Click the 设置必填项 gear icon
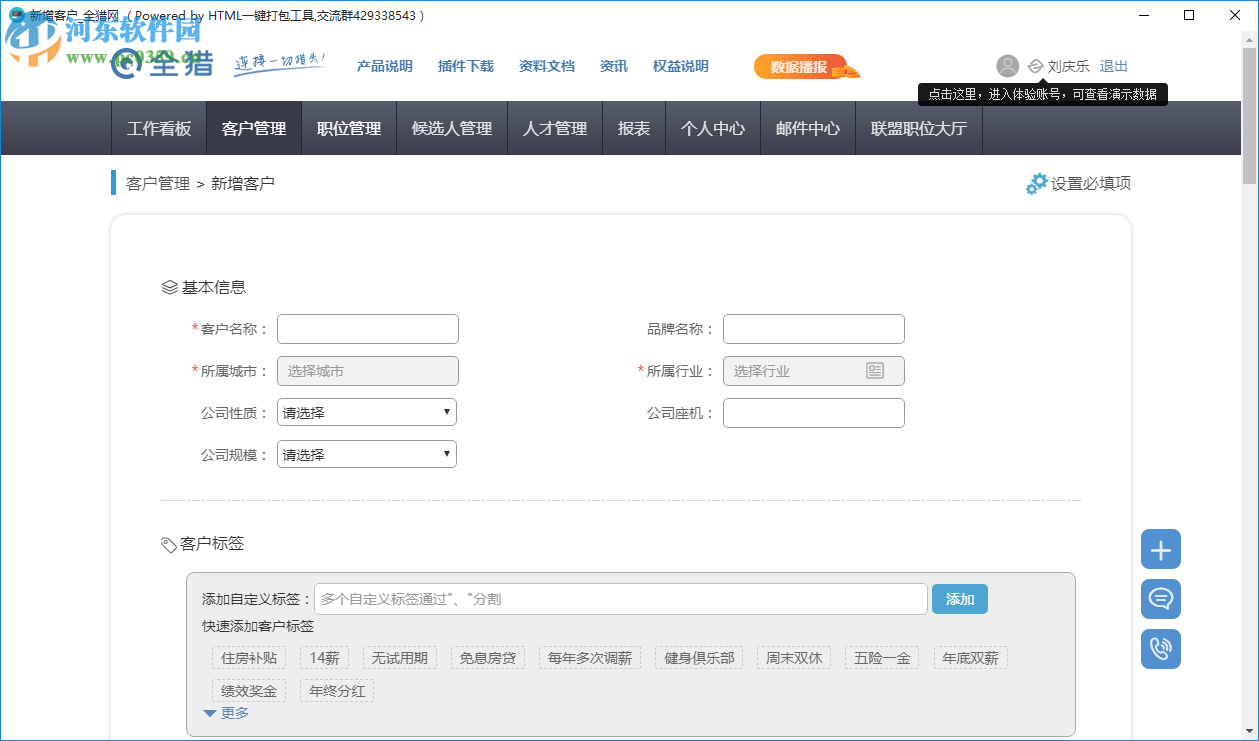The width and height of the screenshot is (1259, 741). [1036, 183]
